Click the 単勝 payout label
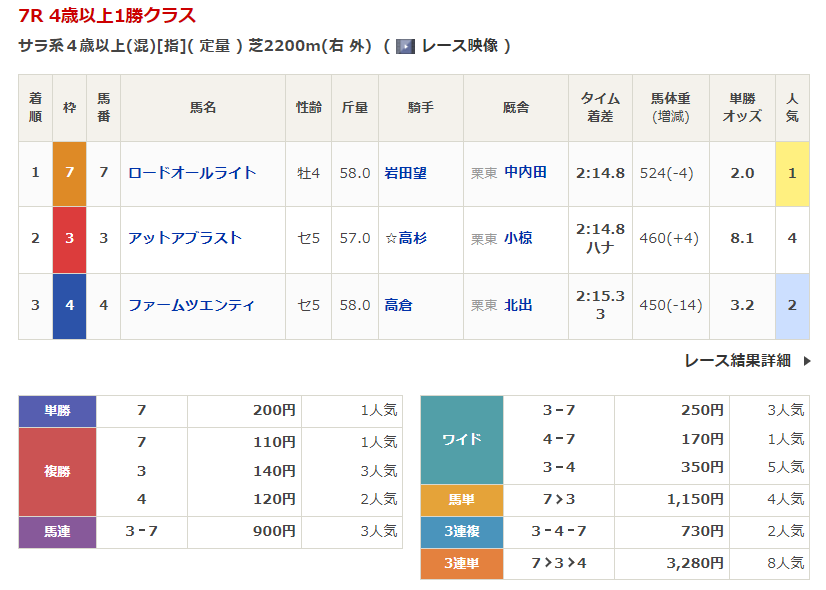The image size is (826, 590). click(58, 411)
